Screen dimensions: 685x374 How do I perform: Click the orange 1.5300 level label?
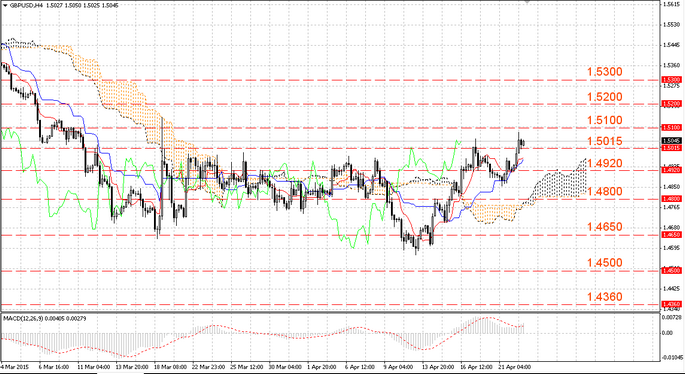point(605,72)
